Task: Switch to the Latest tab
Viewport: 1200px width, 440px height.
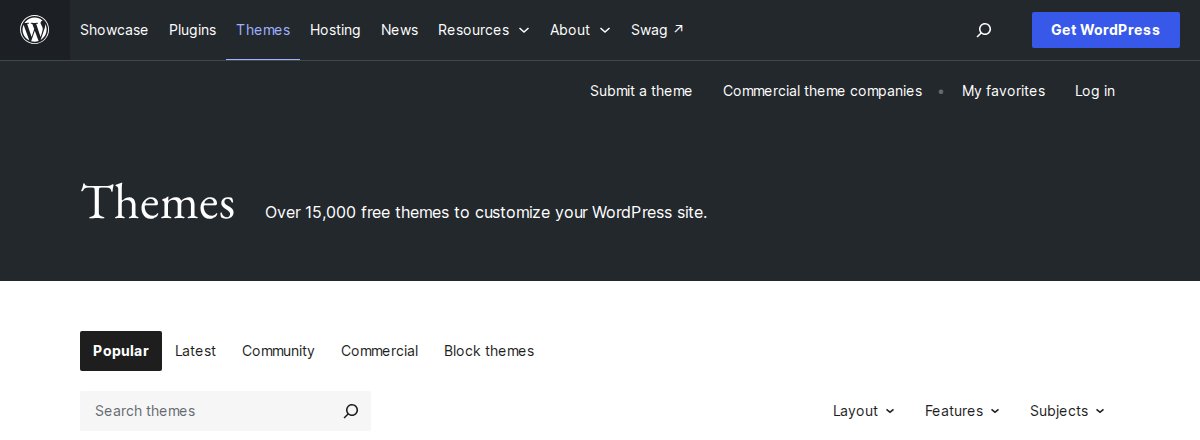Action: pyautogui.click(x=195, y=351)
